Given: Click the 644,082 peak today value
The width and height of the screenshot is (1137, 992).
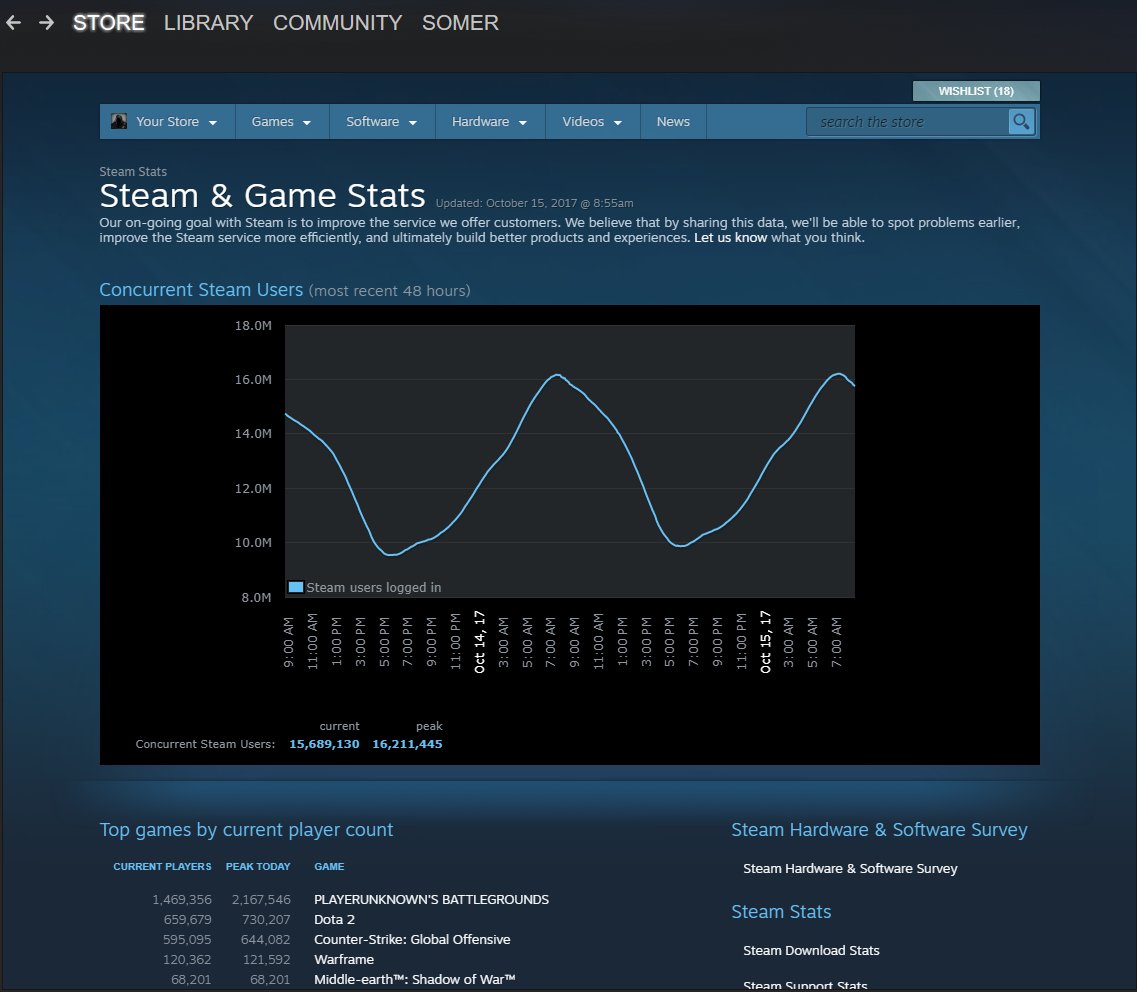Looking at the screenshot, I should (x=265, y=939).
